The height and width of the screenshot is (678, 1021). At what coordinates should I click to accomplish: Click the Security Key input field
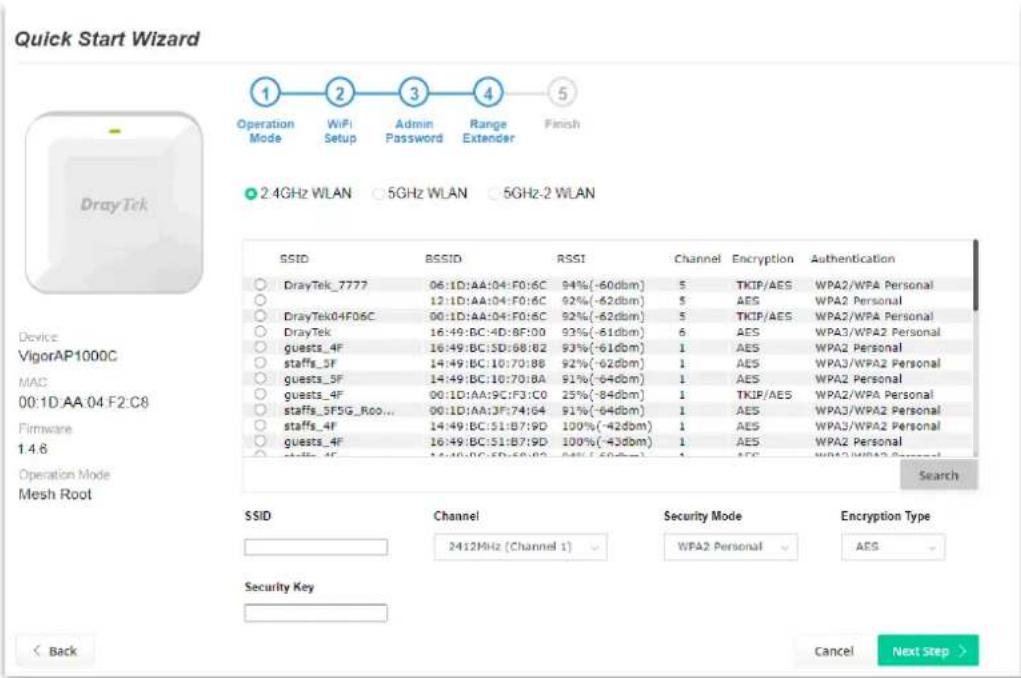pos(316,613)
